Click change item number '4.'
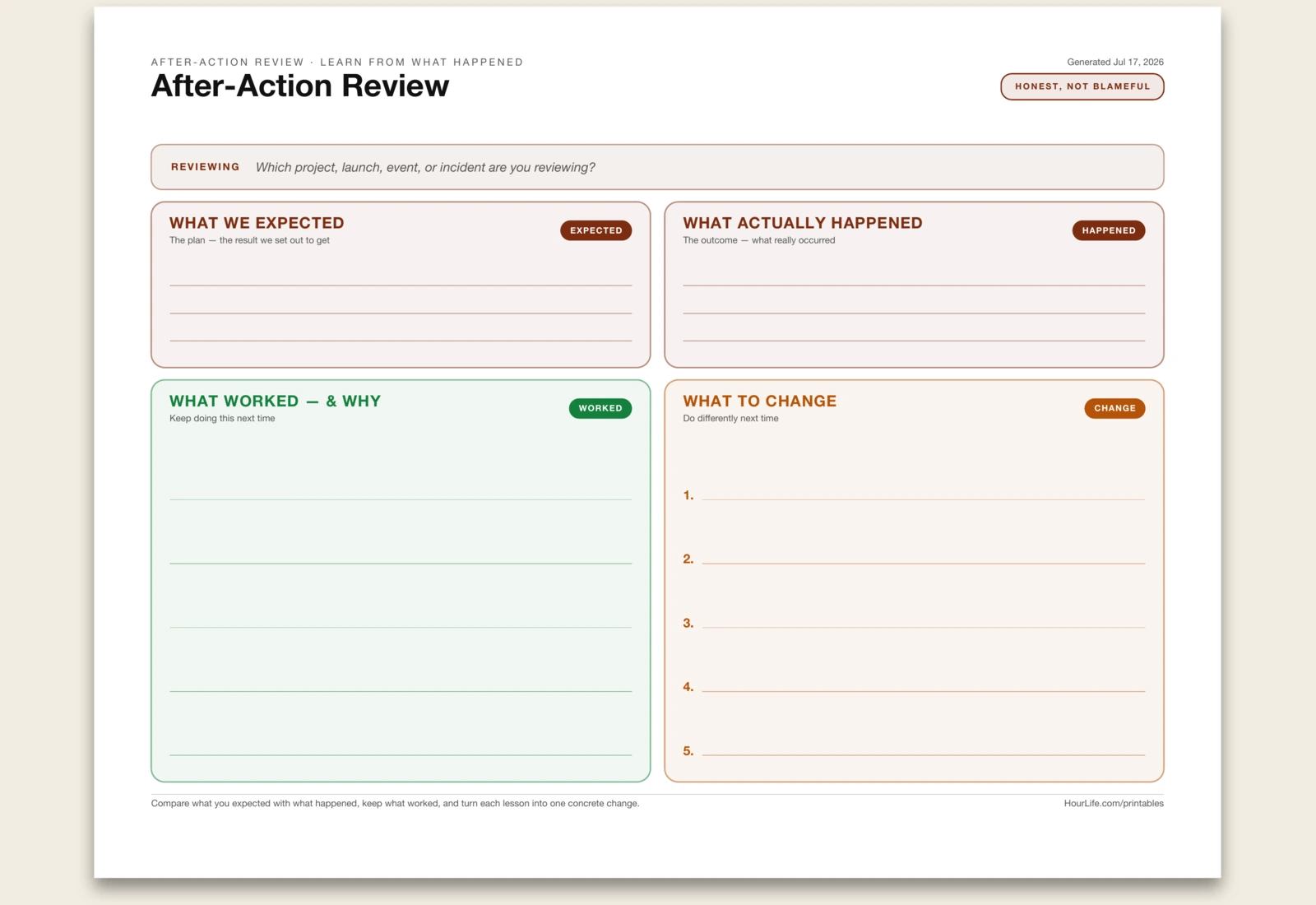Image resolution: width=1316 pixels, height=905 pixels. (x=688, y=687)
